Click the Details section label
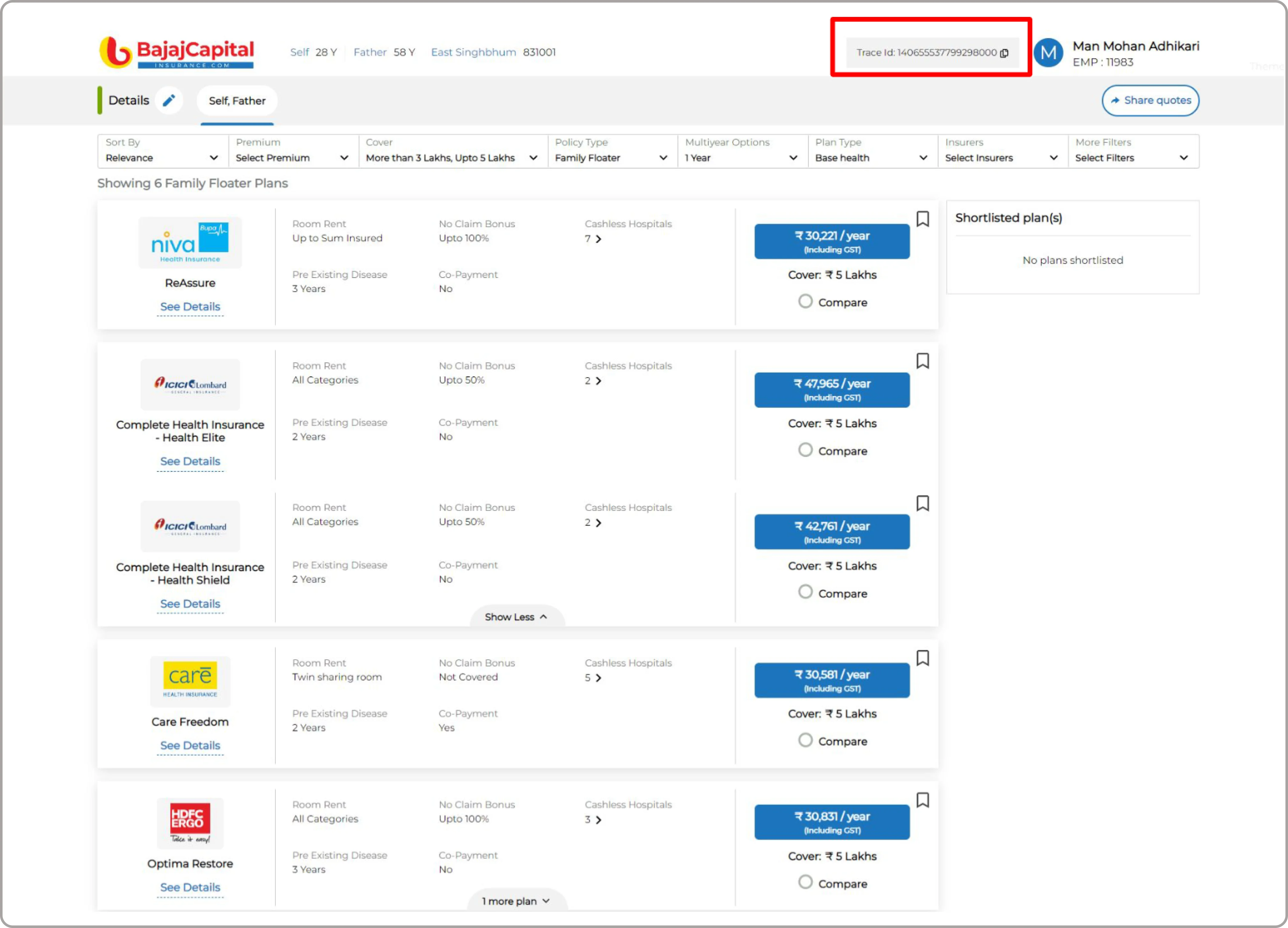This screenshot has height=928, width=1288. coord(128,101)
